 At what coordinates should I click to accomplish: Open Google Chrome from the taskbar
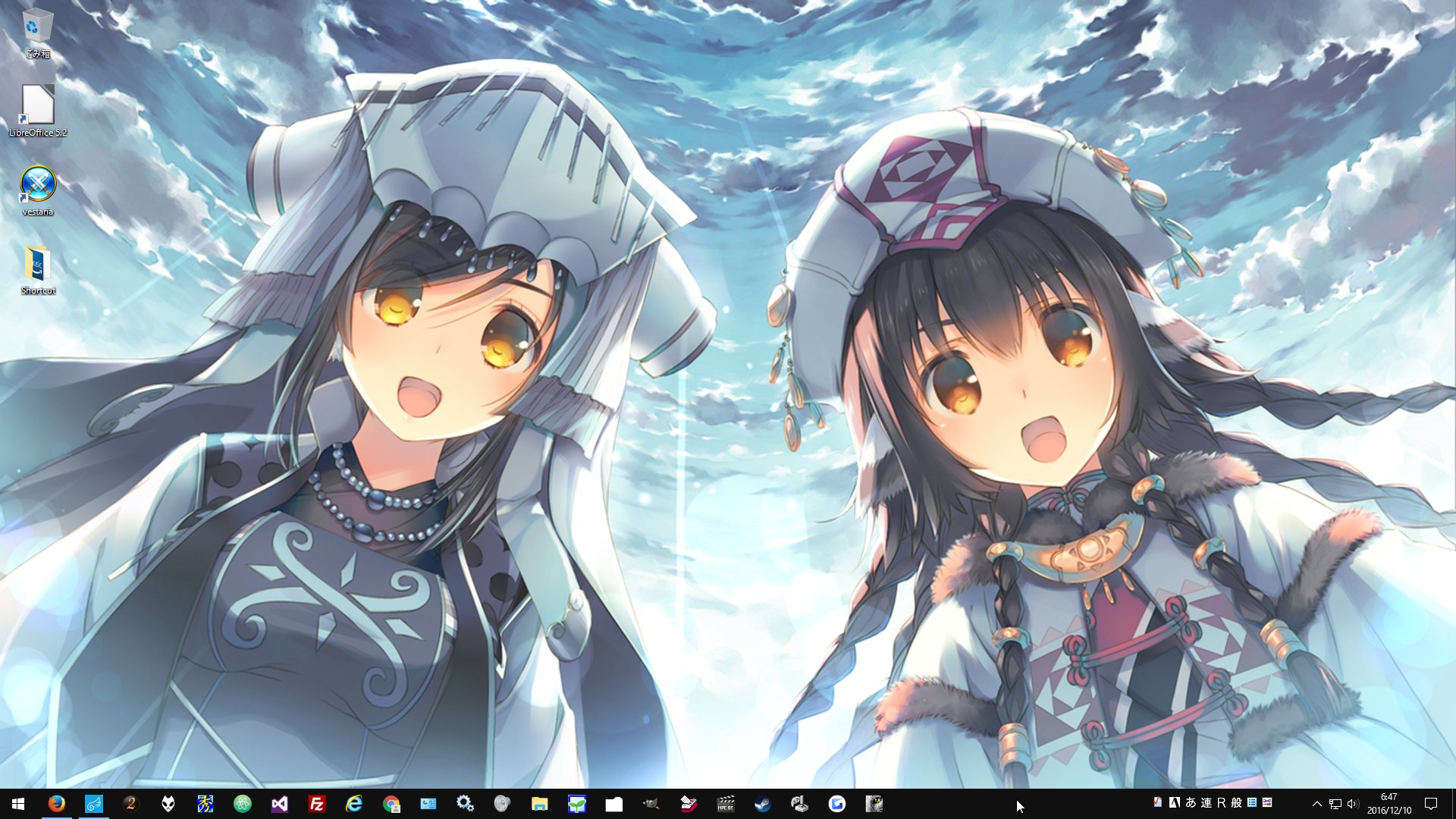(391, 804)
